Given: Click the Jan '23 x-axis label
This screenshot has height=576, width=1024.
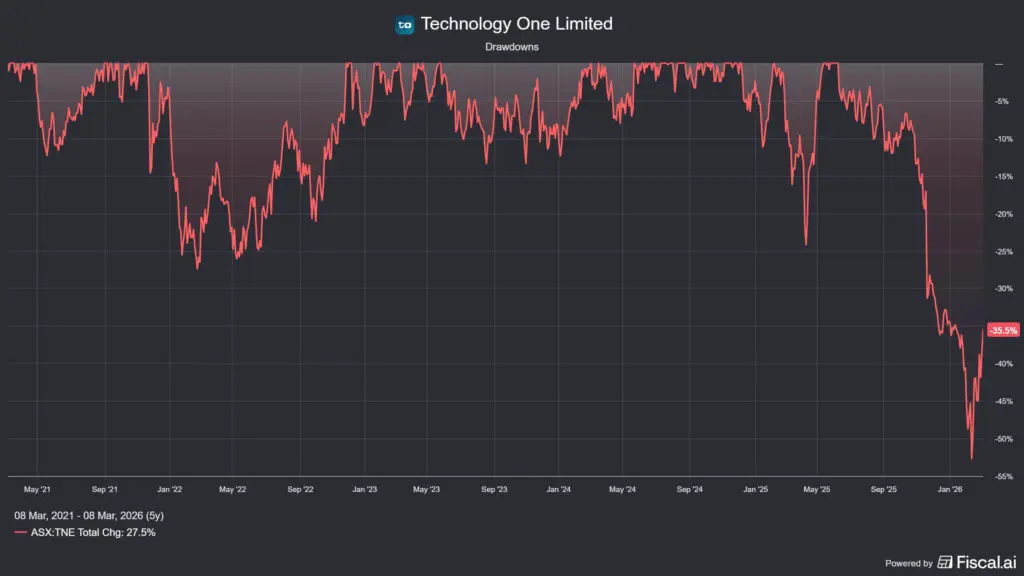Looking at the screenshot, I should [364, 490].
